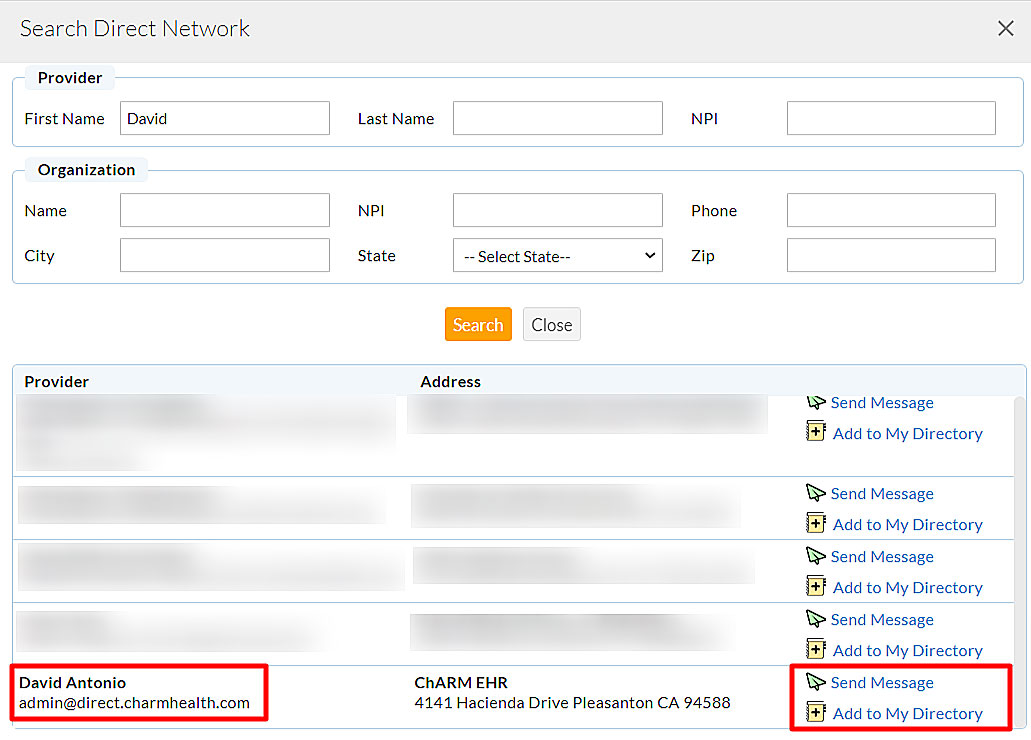Select the Zip code field
This screenshot has height=740, width=1031.
pyautogui.click(x=890, y=256)
